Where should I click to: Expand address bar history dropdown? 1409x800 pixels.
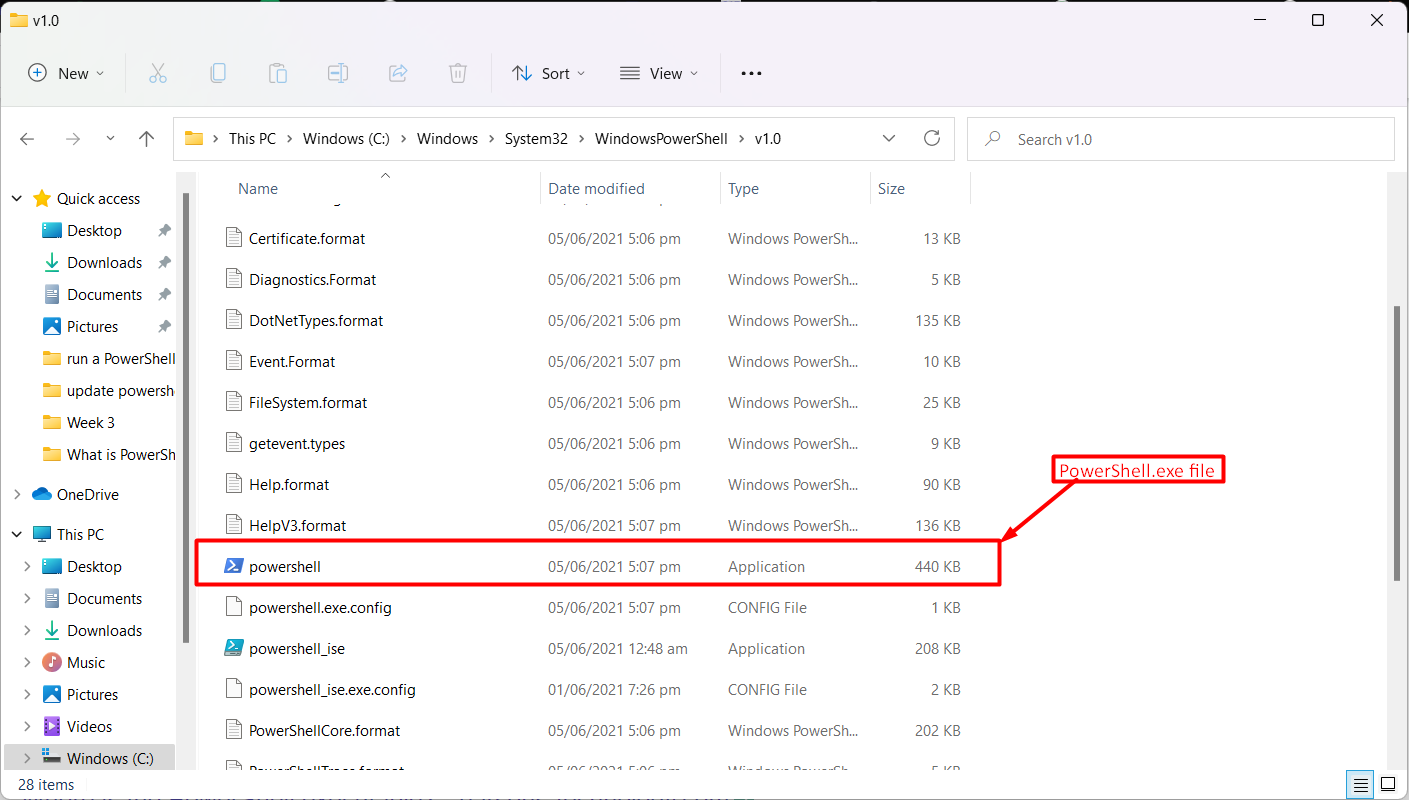pos(889,138)
